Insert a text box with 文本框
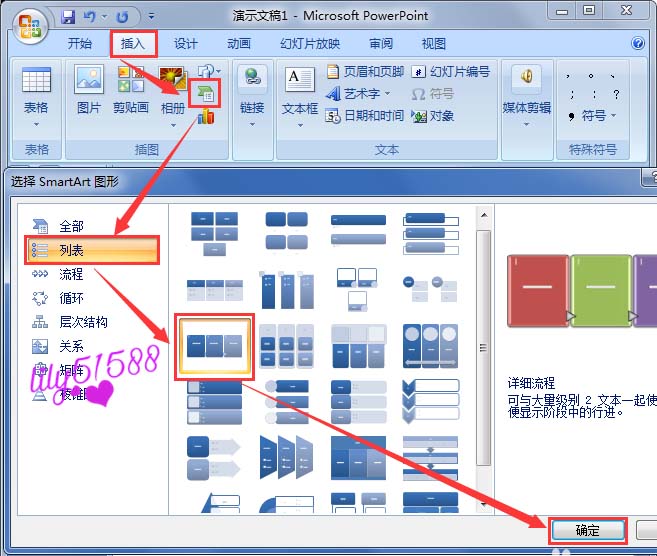The image size is (657, 556). pos(300,91)
